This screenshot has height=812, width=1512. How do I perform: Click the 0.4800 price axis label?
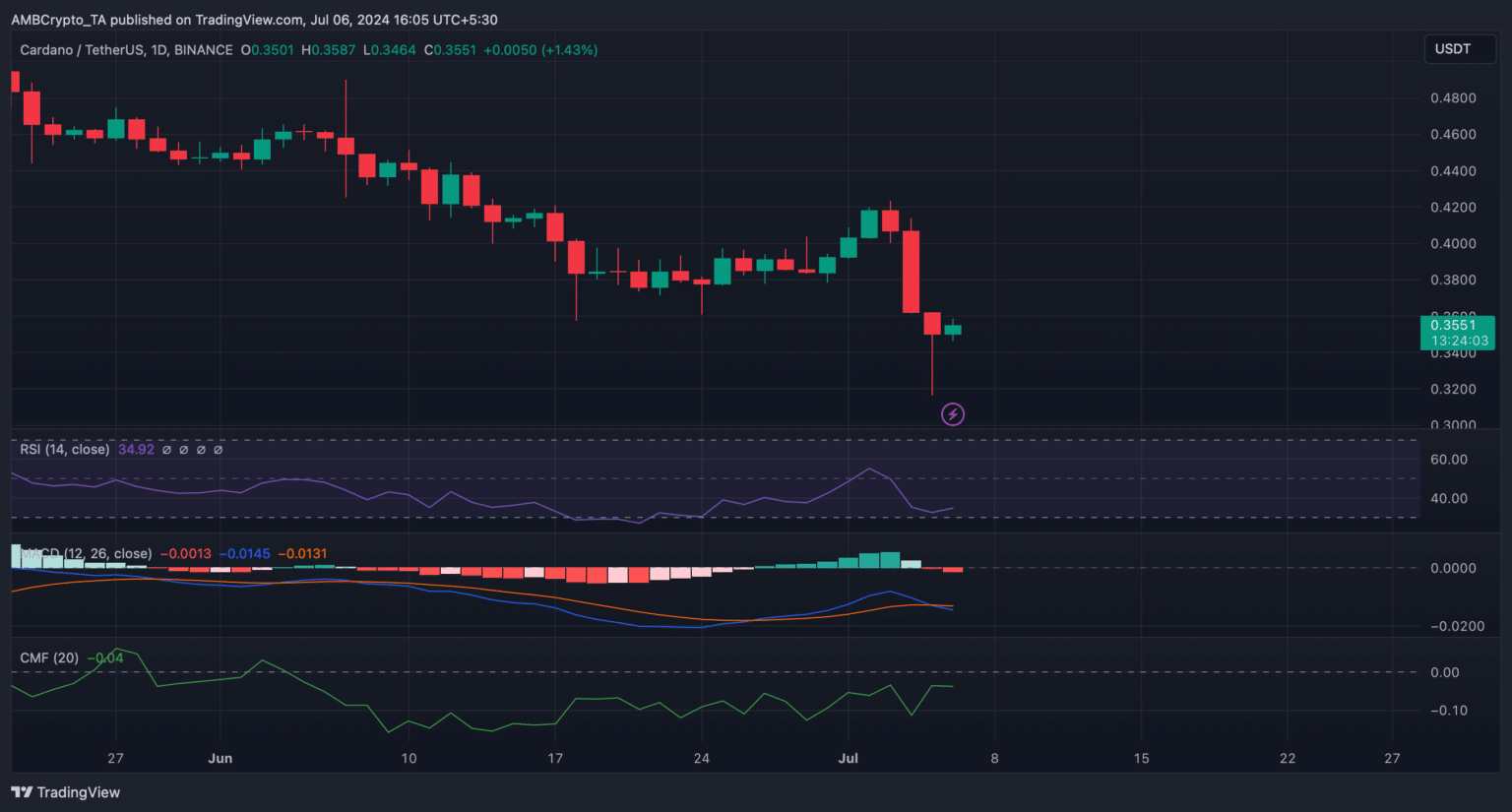1453,98
